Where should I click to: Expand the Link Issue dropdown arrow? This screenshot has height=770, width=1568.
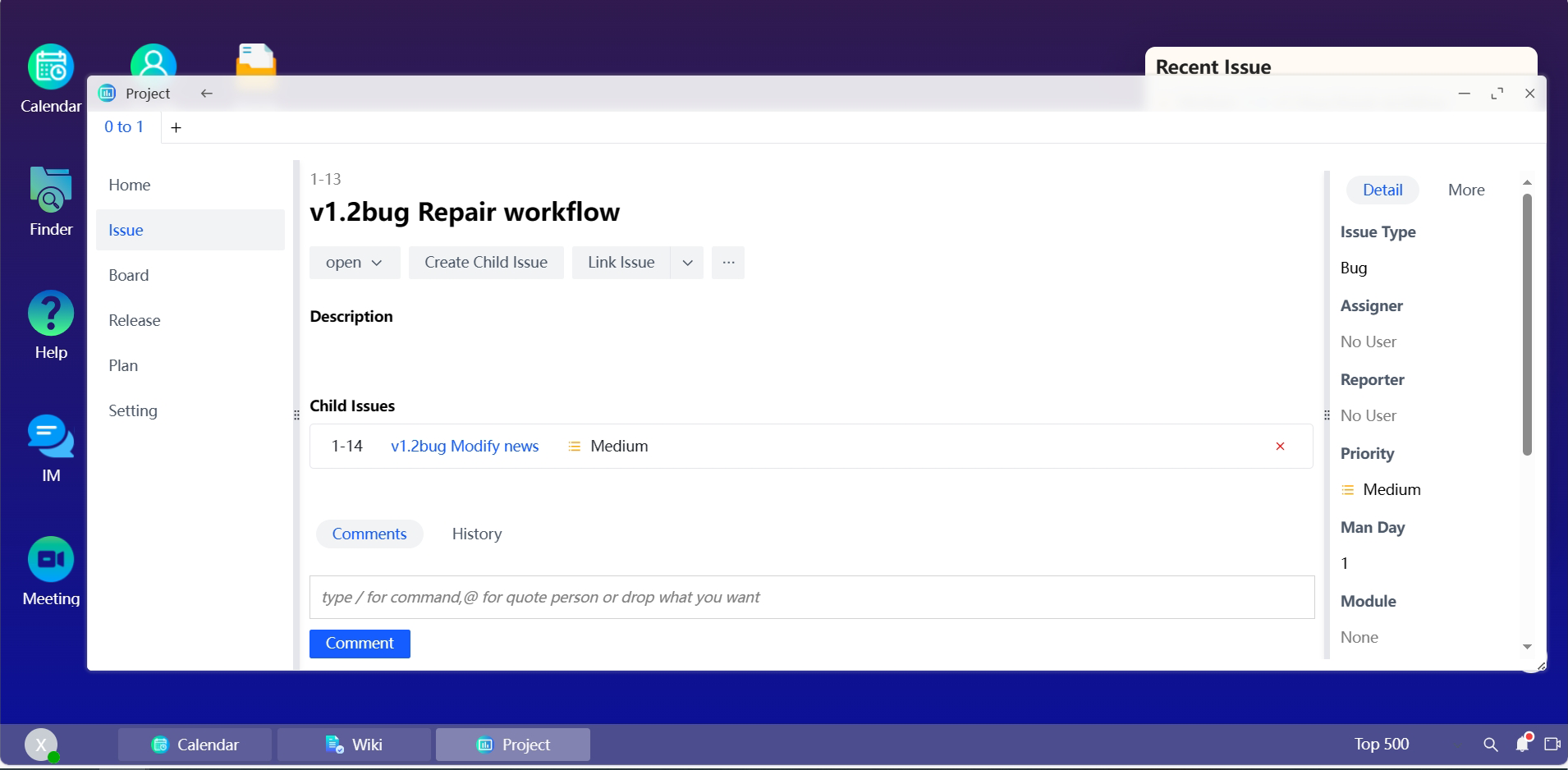click(x=687, y=263)
